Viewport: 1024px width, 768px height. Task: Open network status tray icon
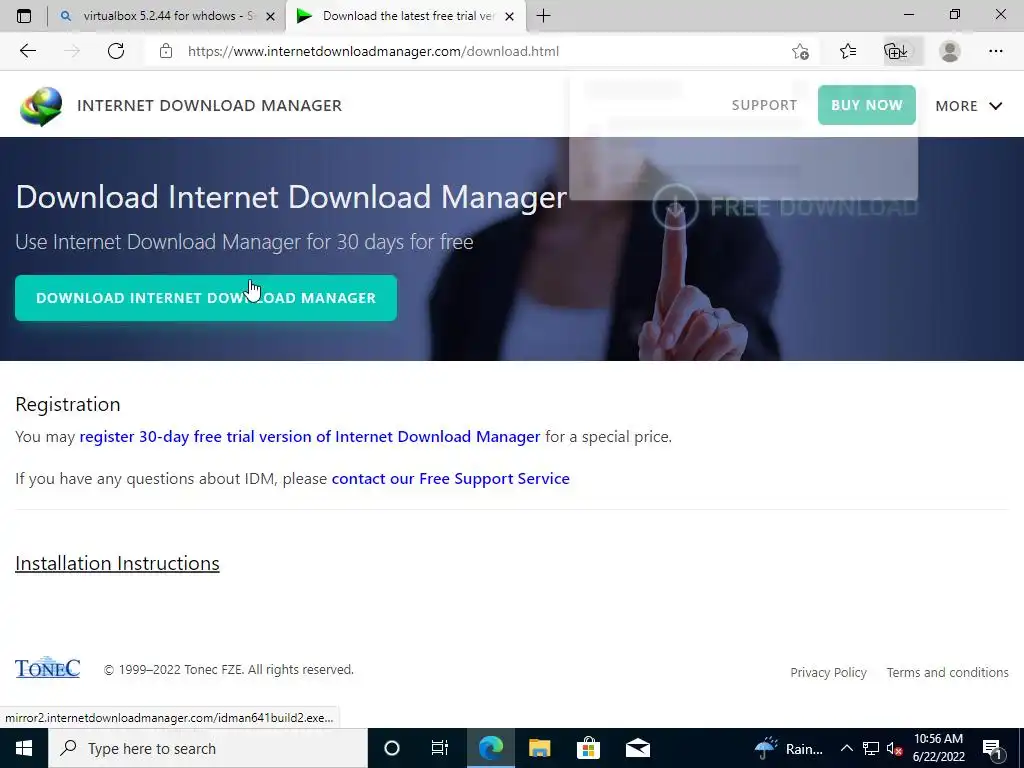point(871,748)
